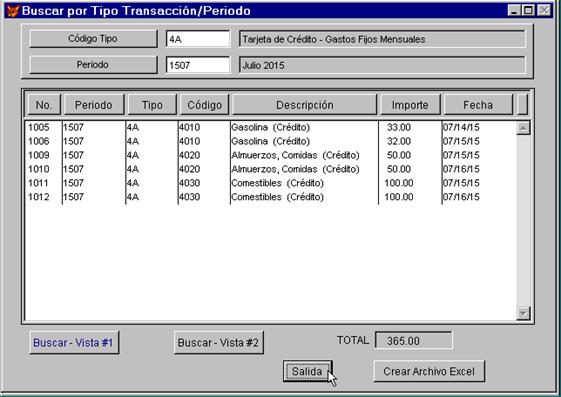Viewport: 561px width, 397px height.
Task: Click the Buscar - Vista #1 button
Action: tap(74, 343)
